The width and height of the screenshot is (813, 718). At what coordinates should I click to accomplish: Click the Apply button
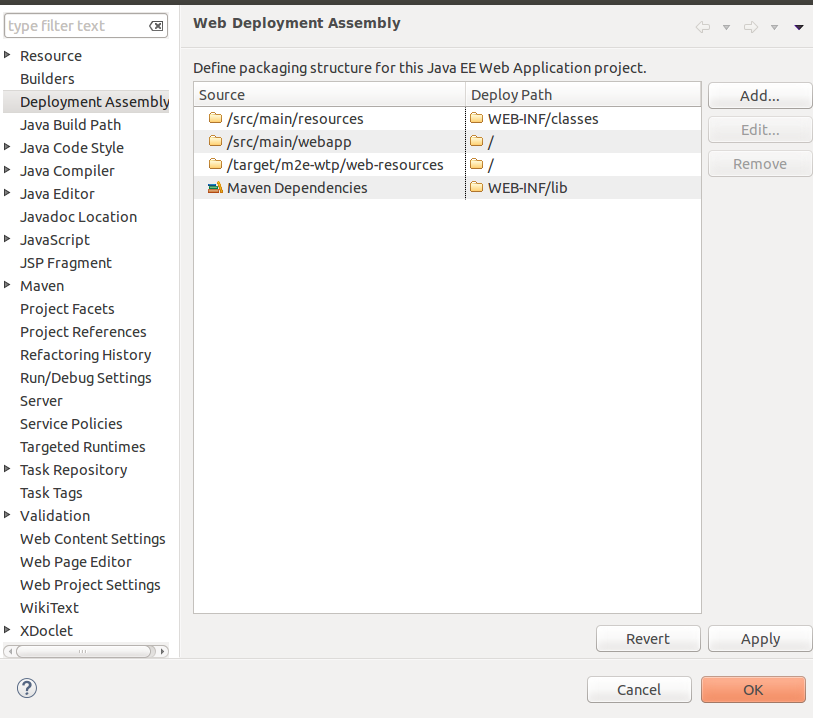click(x=760, y=639)
